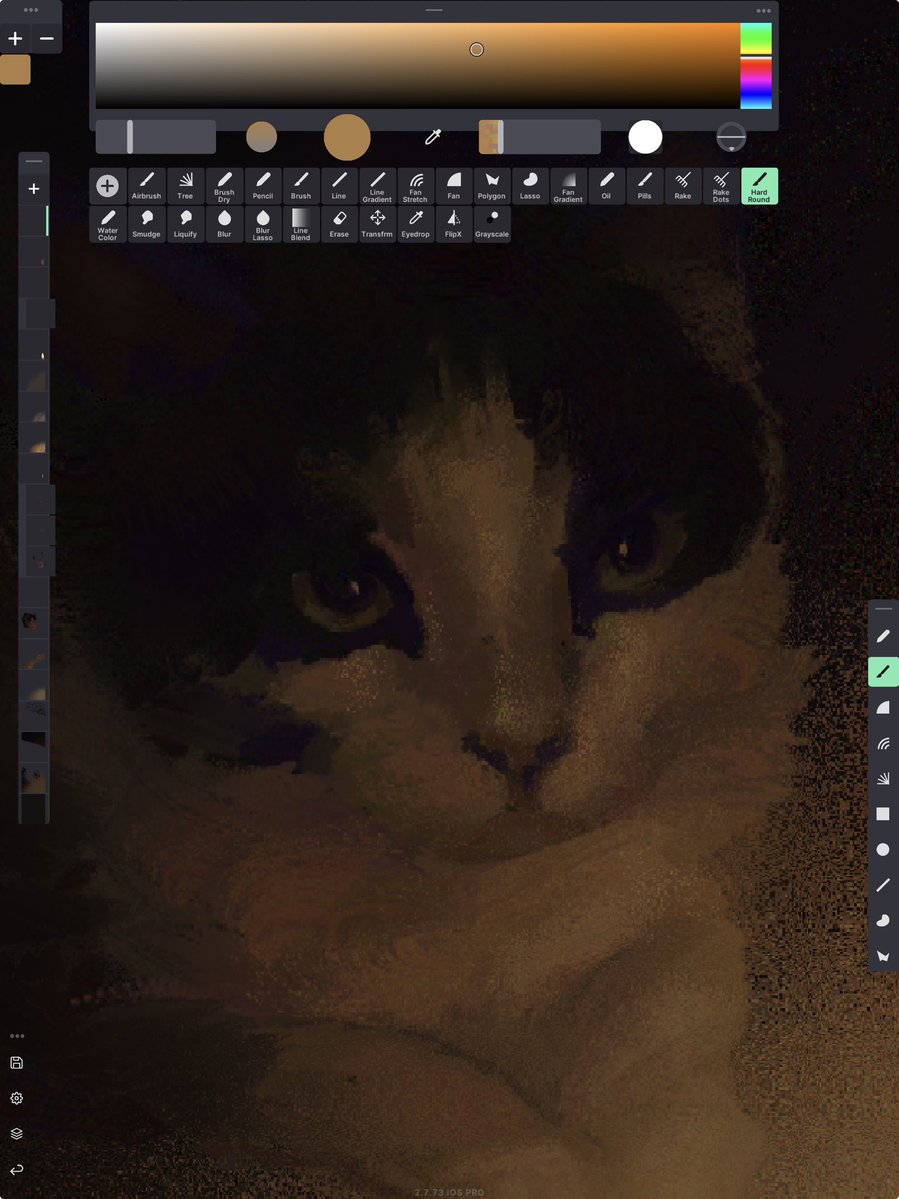Select the Water Color tool
Image resolution: width=899 pixels, height=1199 pixels.
(108, 224)
